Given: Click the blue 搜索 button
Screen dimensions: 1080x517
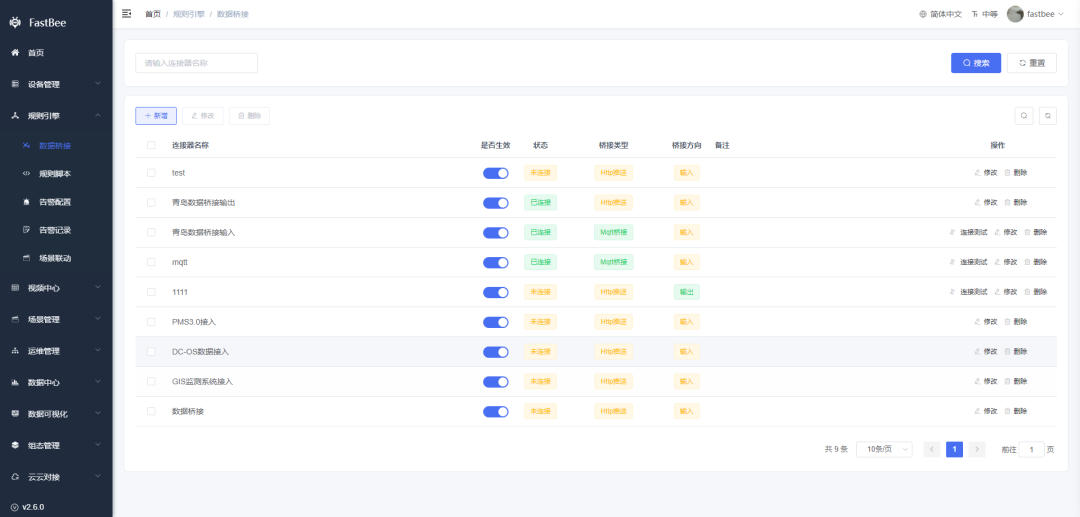Looking at the screenshot, I should [975, 63].
